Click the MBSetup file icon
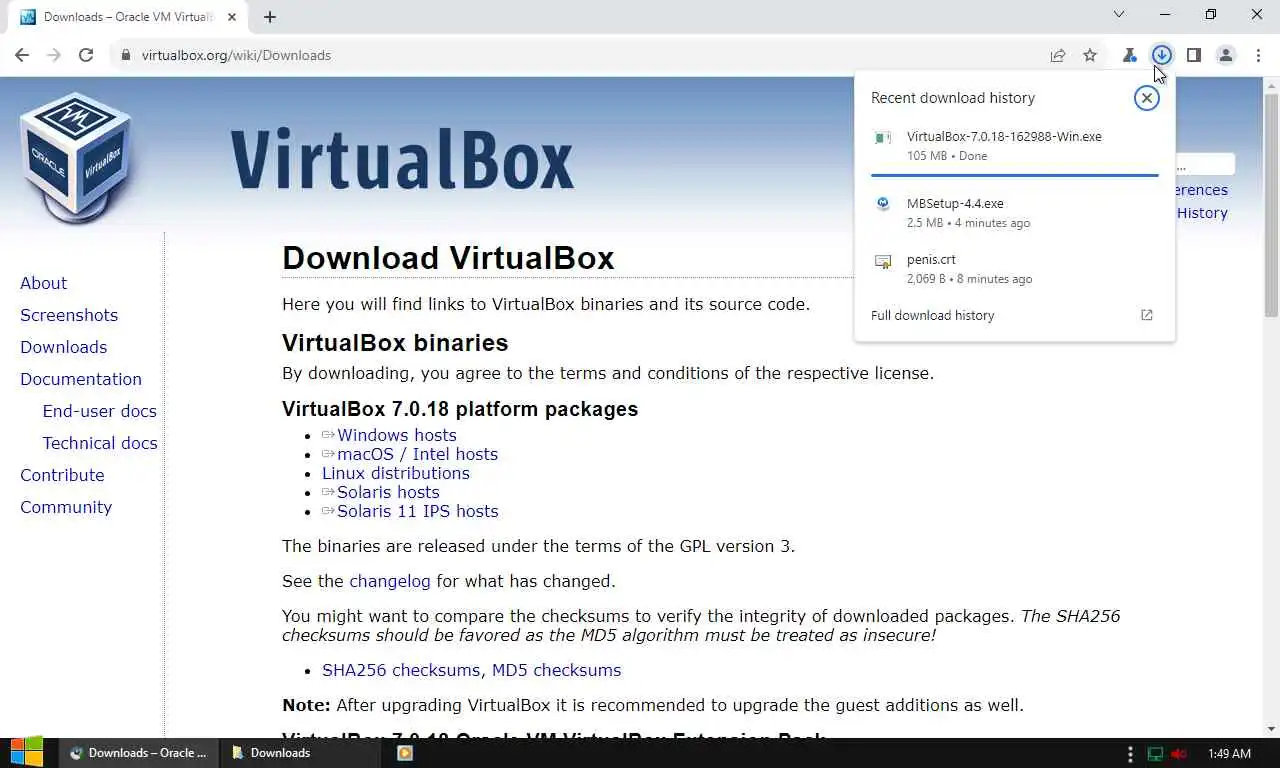Screen dimensions: 1280x768 tap(883, 204)
